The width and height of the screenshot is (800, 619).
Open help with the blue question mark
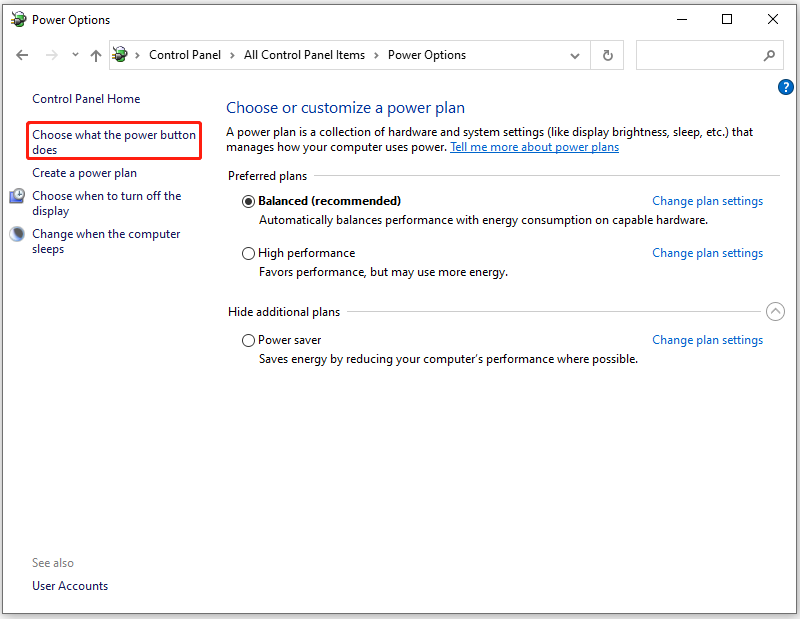click(x=786, y=87)
